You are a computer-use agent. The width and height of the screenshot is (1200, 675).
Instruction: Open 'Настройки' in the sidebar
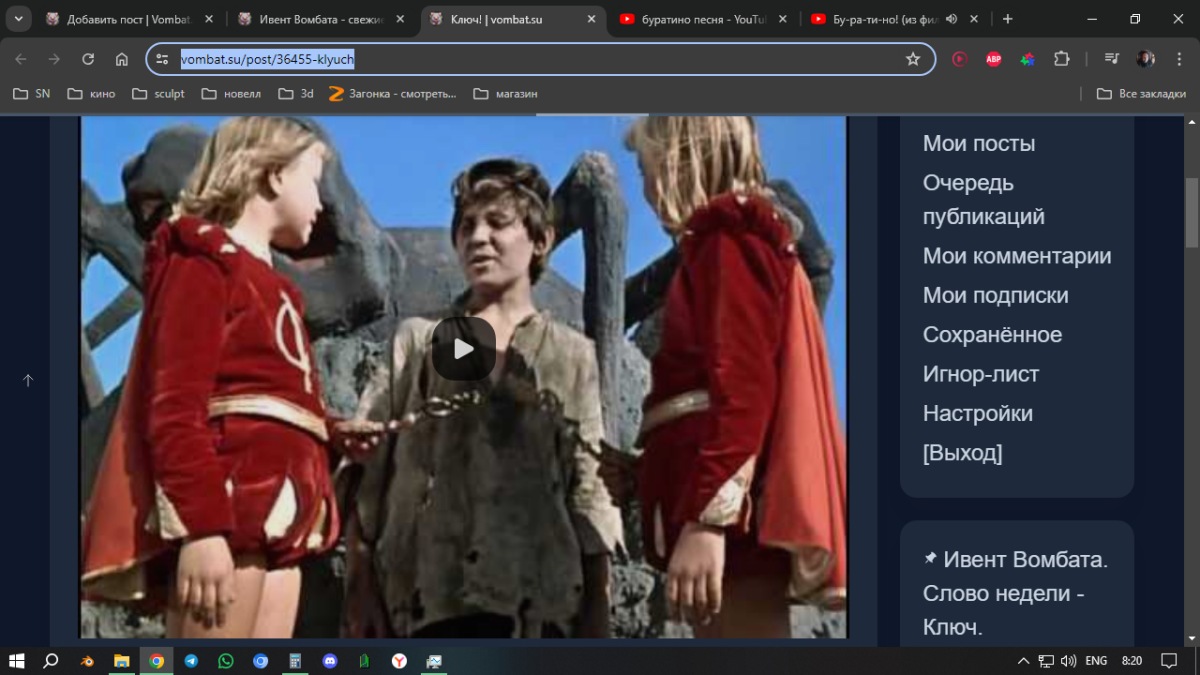pos(978,413)
